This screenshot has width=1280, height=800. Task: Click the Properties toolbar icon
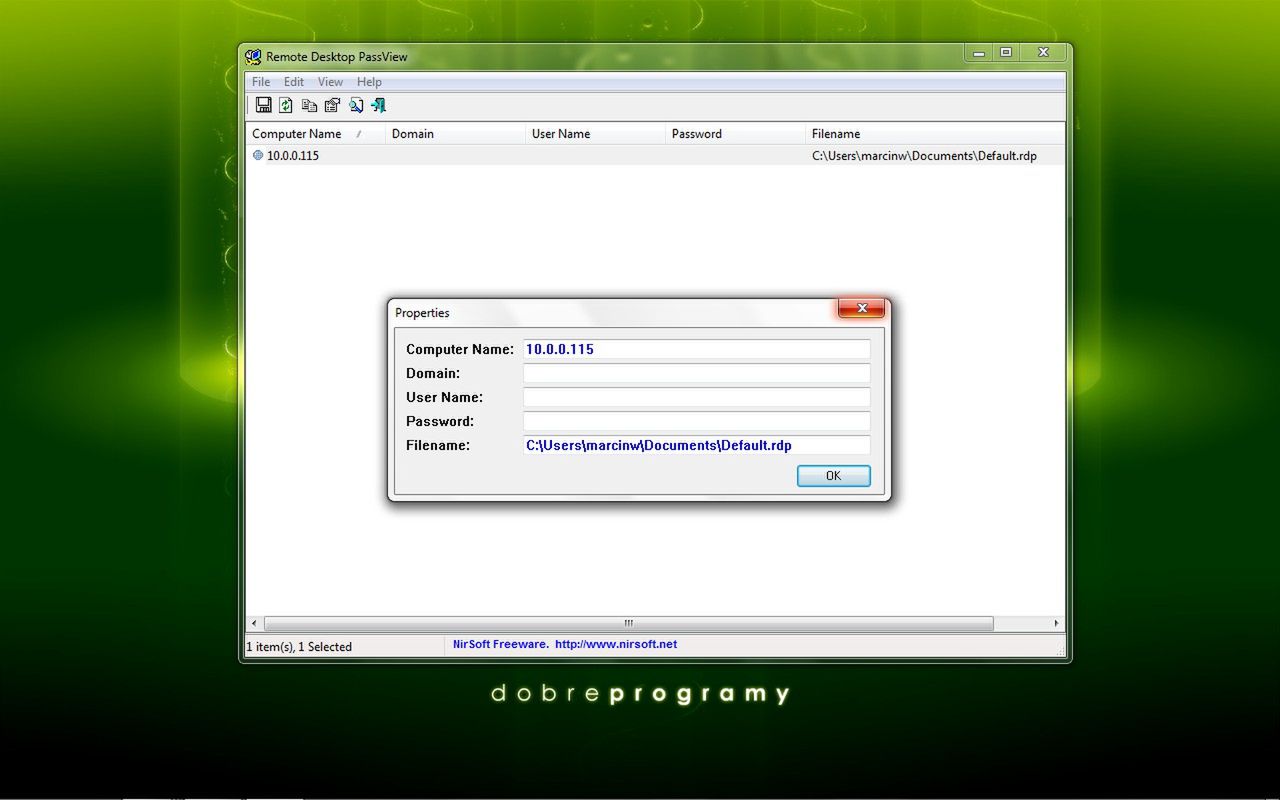(332, 105)
